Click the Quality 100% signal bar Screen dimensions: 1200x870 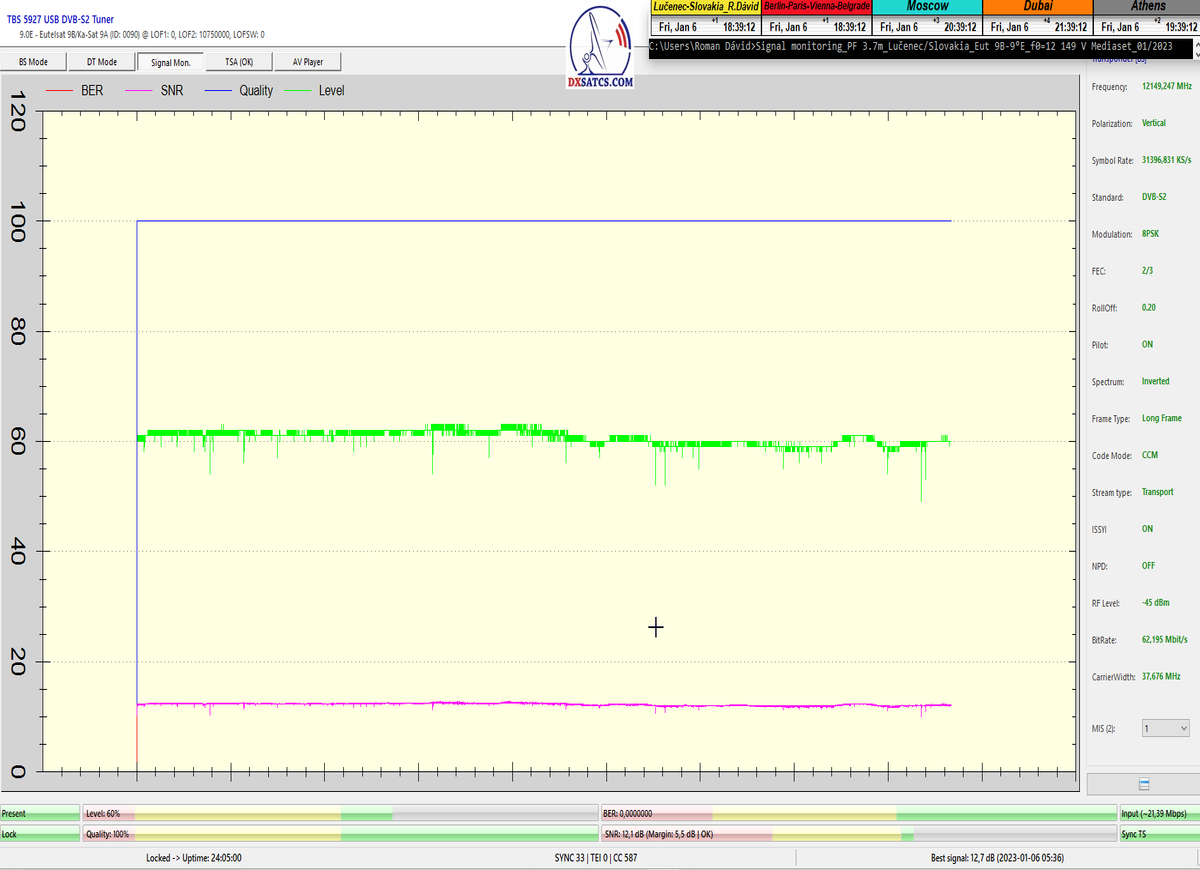pos(340,834)
